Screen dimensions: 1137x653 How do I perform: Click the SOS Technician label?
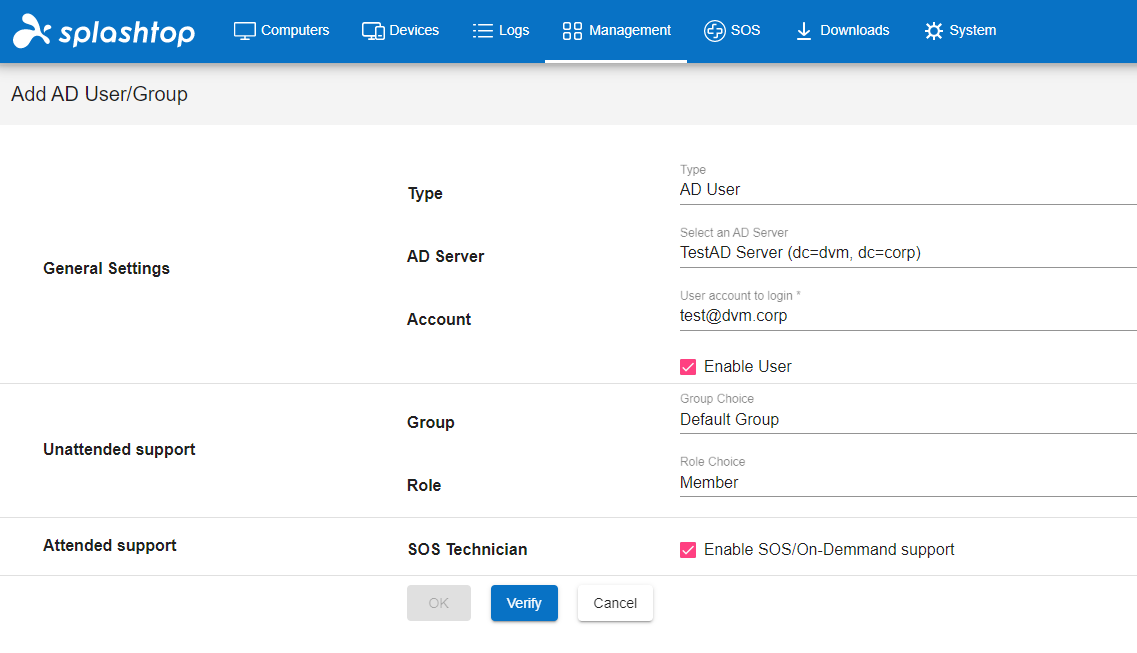click(467, 549)
